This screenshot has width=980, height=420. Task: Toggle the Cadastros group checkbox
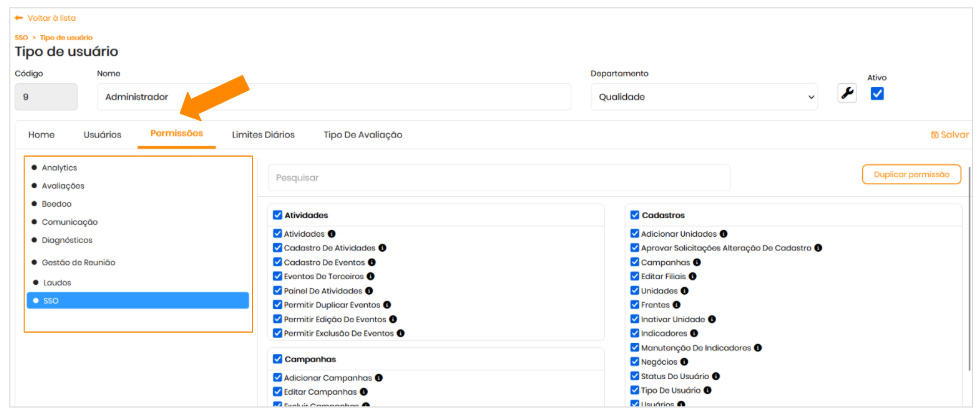pos(635,215)
